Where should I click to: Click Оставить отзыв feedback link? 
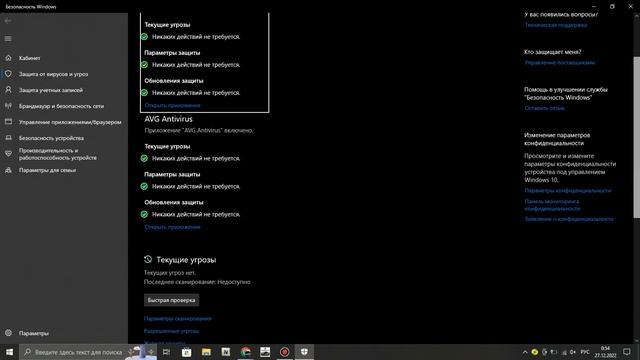(x=544, y=108)
